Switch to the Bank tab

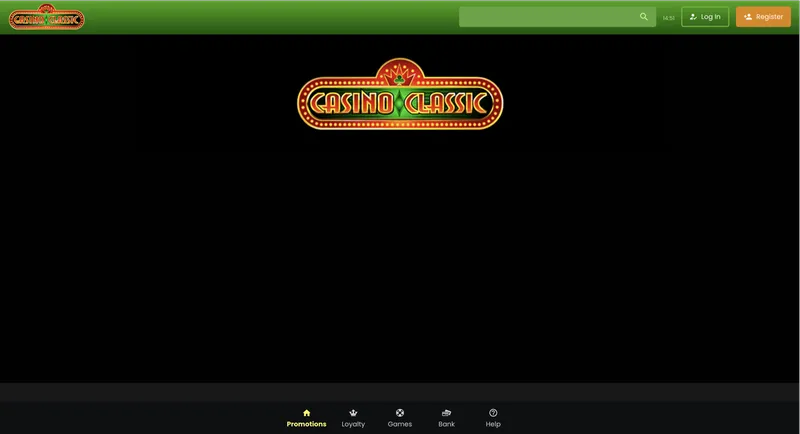click(446, 418)
